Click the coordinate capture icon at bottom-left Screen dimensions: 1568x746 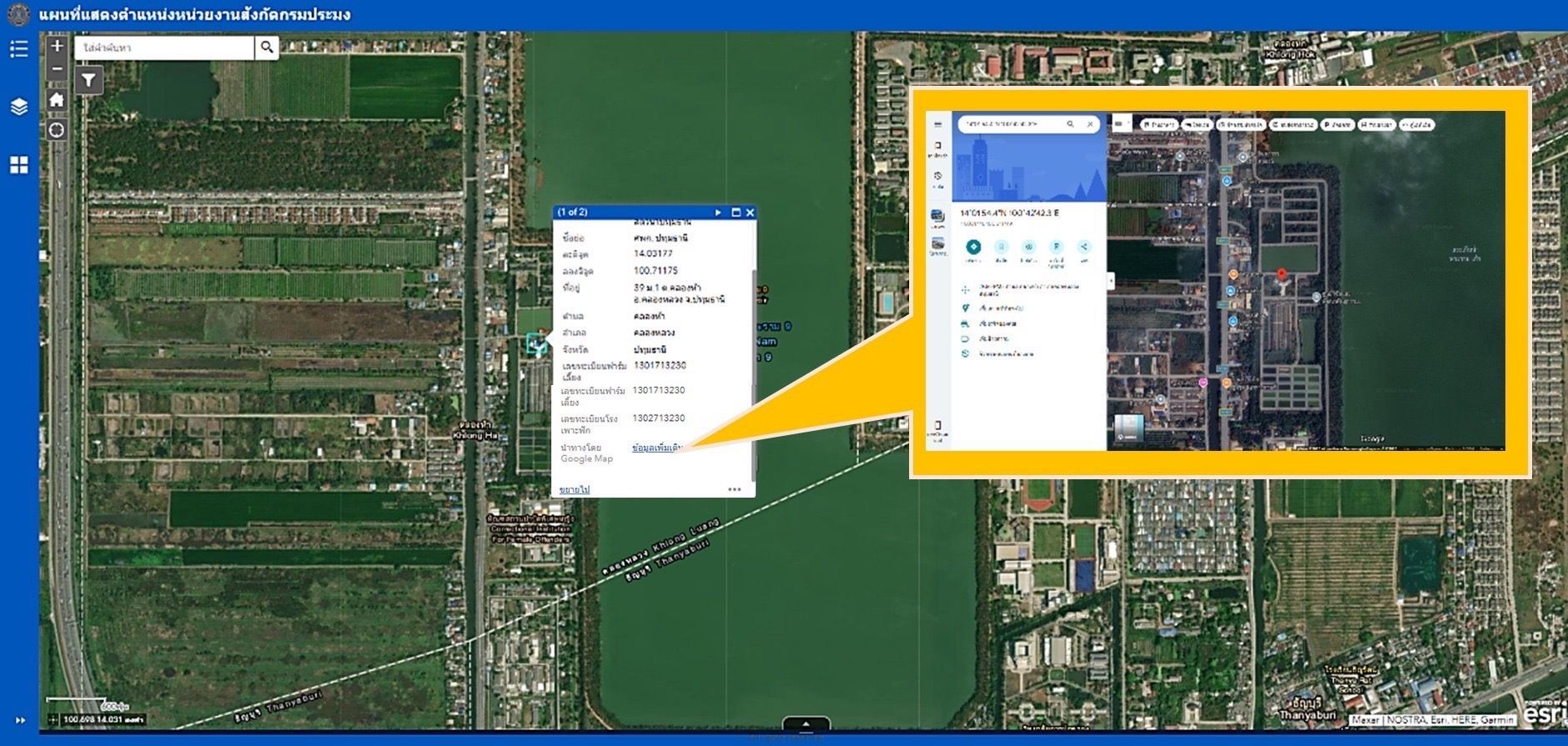(53, 719)
